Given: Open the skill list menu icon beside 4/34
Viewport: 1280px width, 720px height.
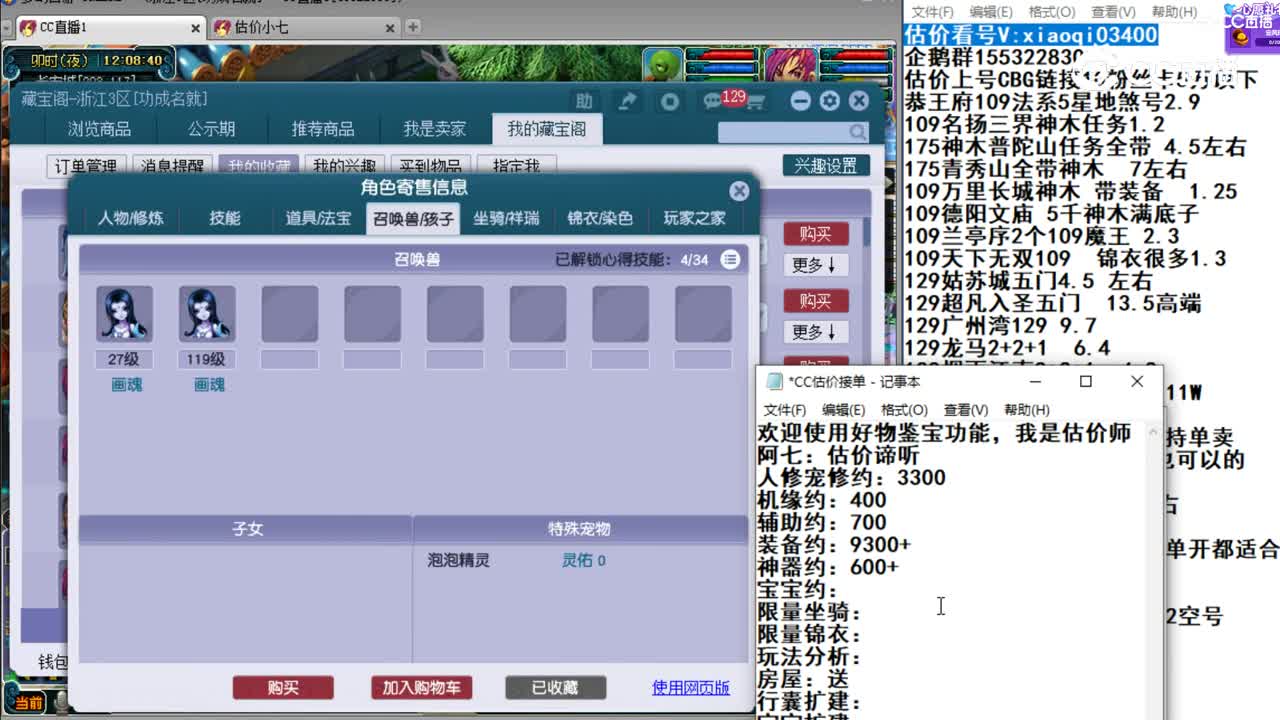Looking at the screenshot, I should tap(731, 260).
